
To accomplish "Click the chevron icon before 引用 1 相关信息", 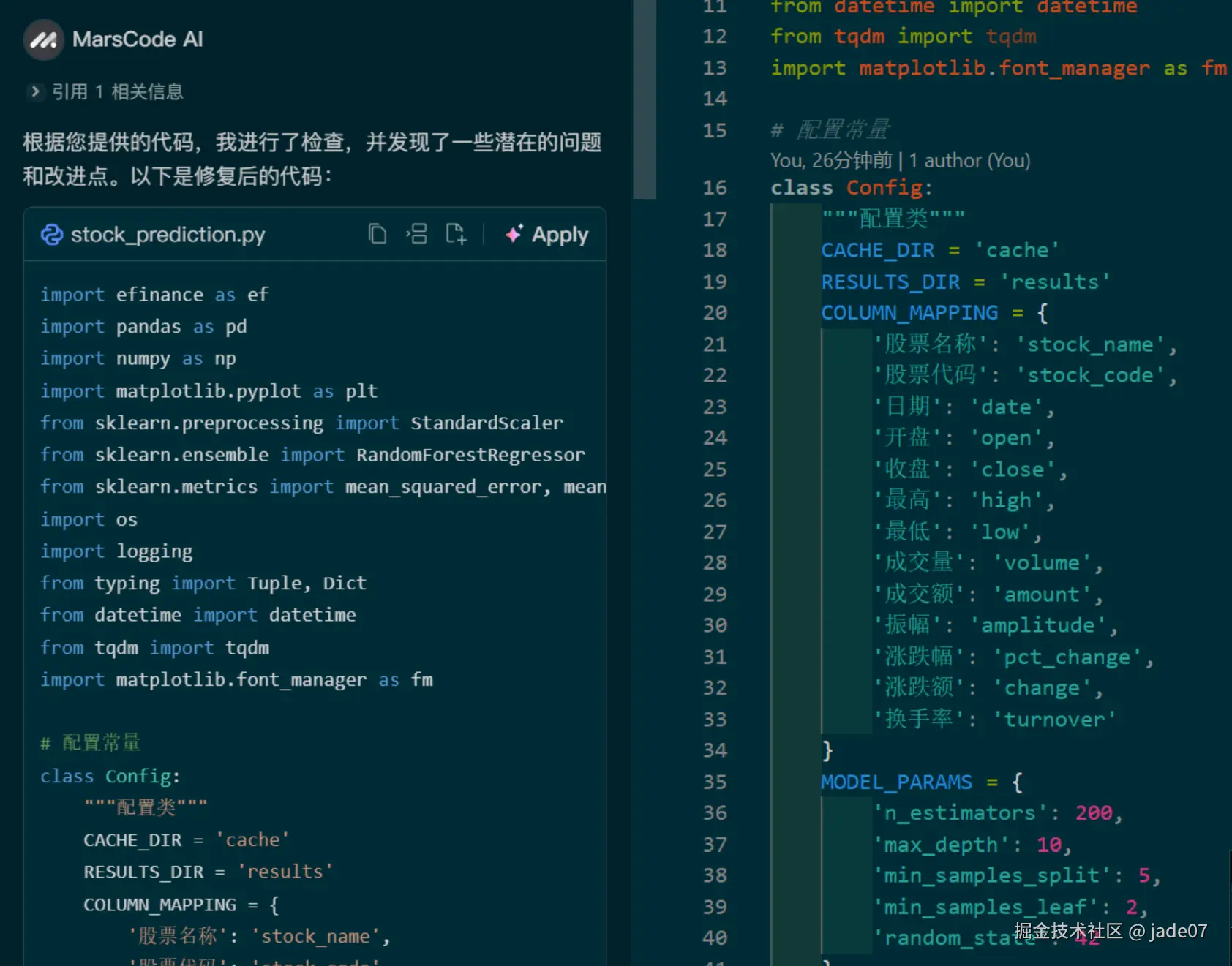I will (36, 92).
